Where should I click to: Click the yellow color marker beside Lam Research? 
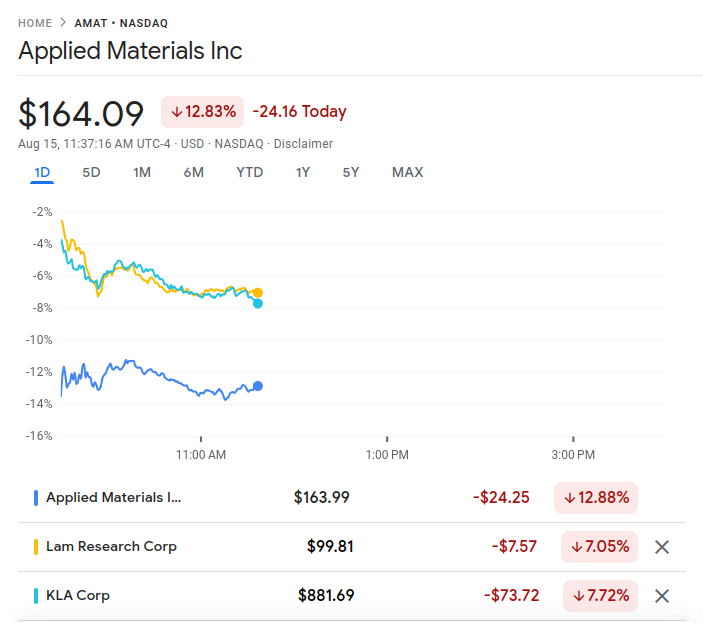36,547
